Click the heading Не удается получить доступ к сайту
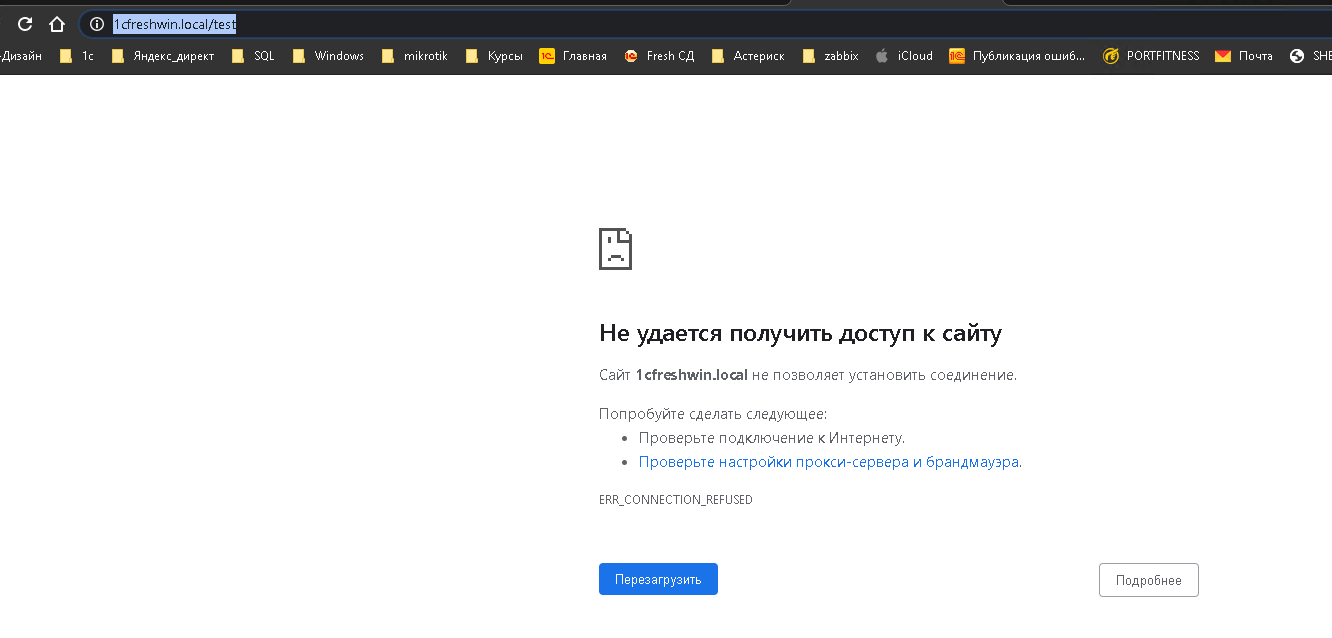Screen dimensions: 1332x638 [800, 333]
